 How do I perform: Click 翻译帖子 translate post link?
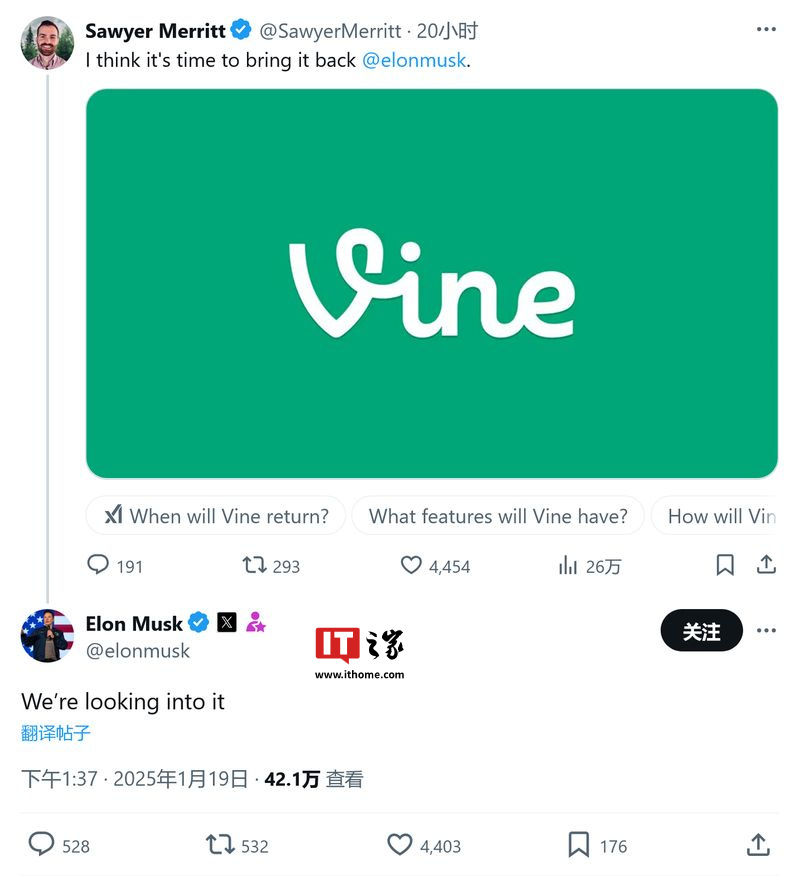tap(55, 732)
